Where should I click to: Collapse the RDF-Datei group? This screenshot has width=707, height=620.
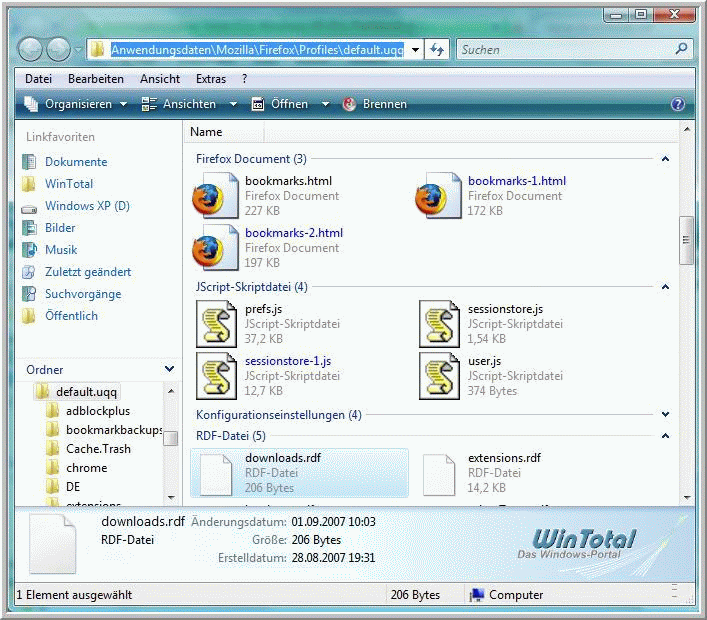665,436
